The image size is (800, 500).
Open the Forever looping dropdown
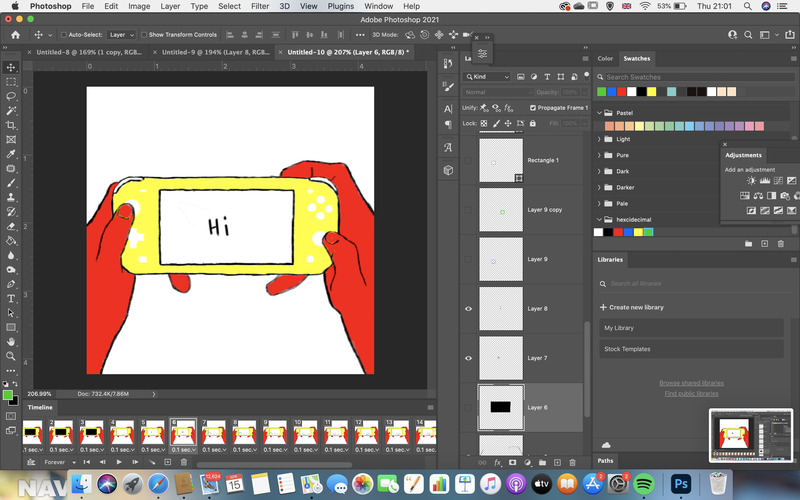60,462
